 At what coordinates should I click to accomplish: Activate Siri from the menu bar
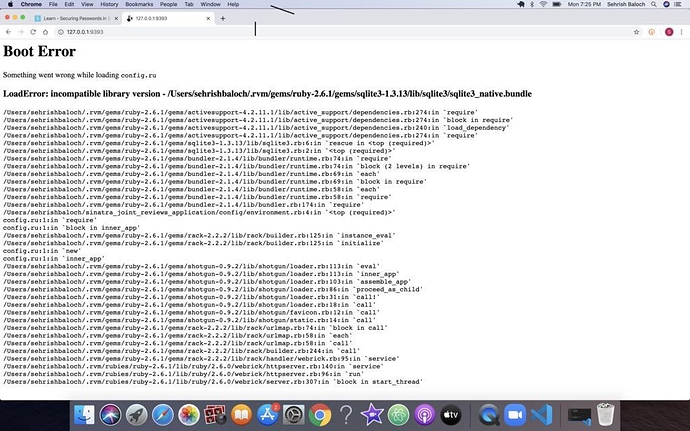click(x=666, y=4)
